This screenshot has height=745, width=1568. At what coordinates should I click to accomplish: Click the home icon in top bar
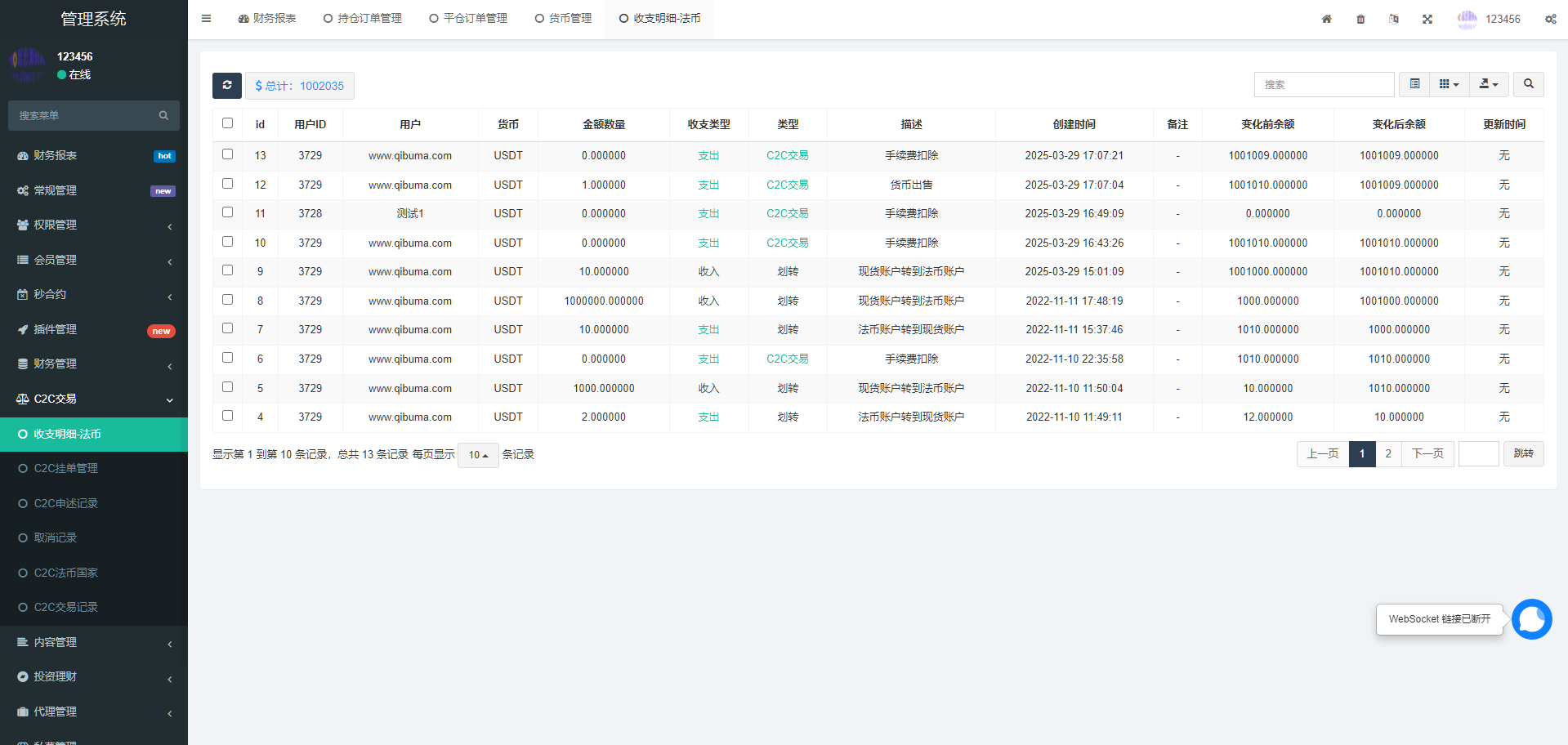[1326, 19]
